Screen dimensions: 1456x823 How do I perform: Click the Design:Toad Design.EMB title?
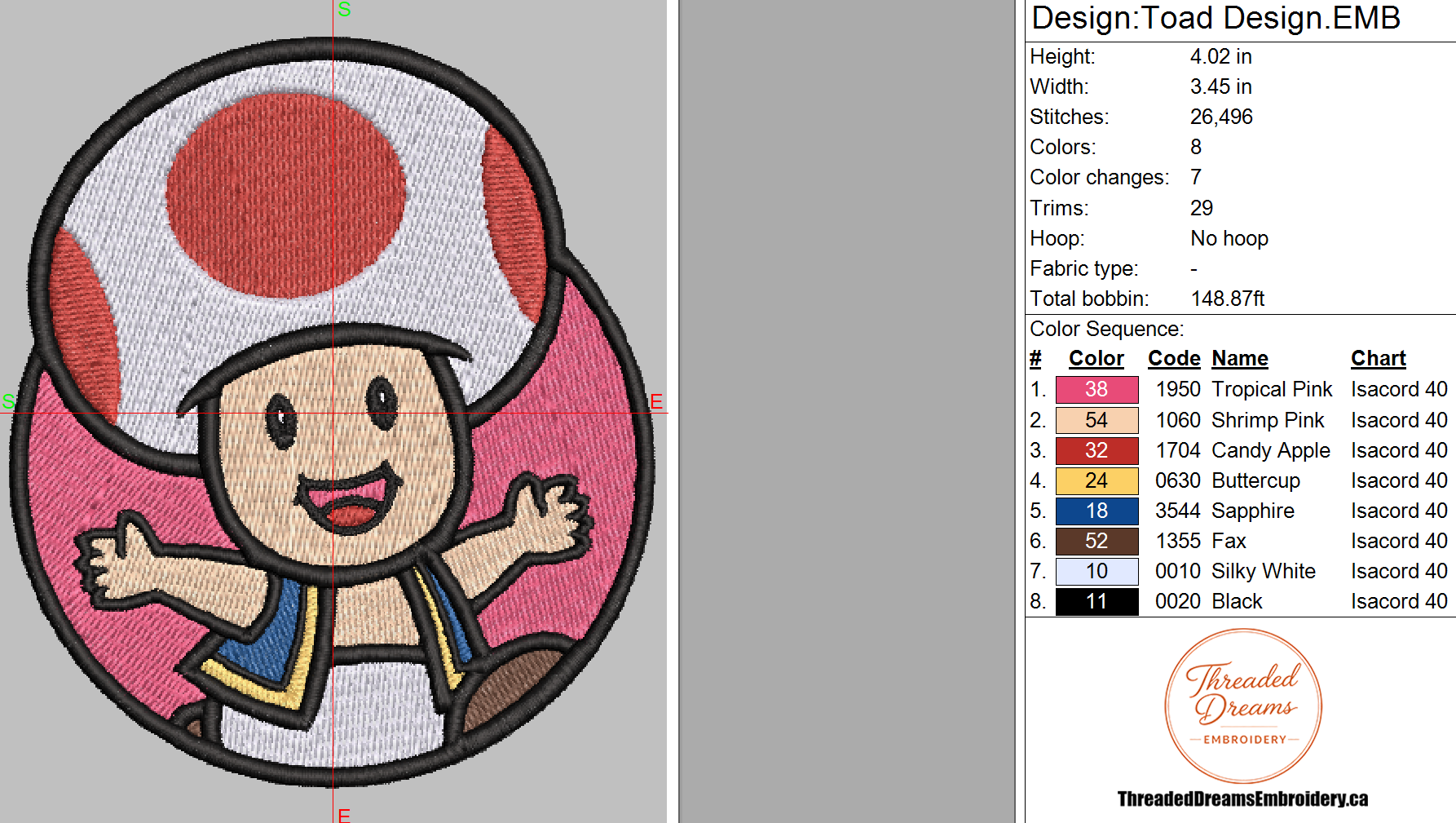coord(1216,18)
